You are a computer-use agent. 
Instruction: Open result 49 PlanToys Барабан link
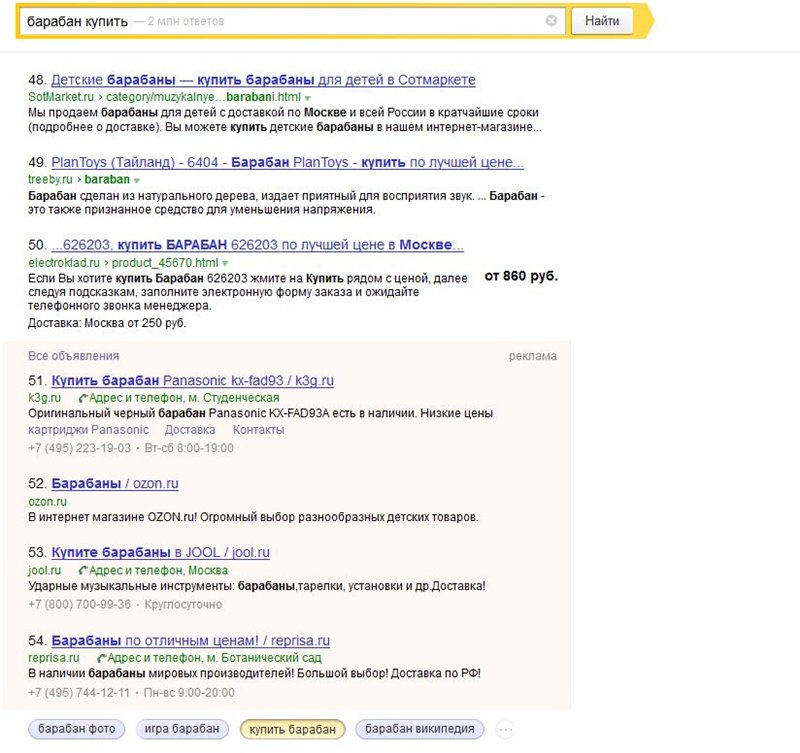point(287,162)
